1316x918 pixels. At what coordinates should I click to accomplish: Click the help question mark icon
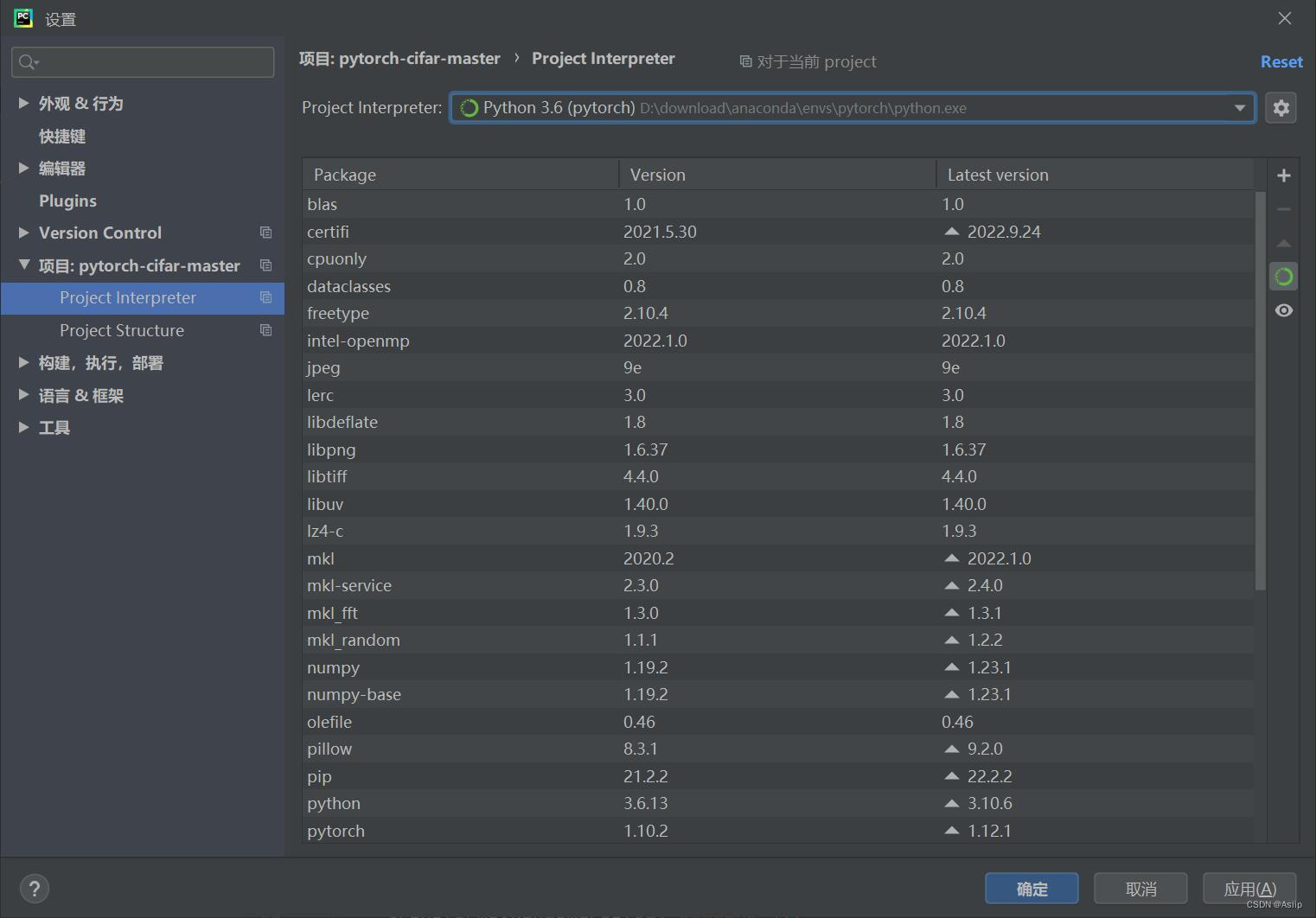[x=34, y=889]
